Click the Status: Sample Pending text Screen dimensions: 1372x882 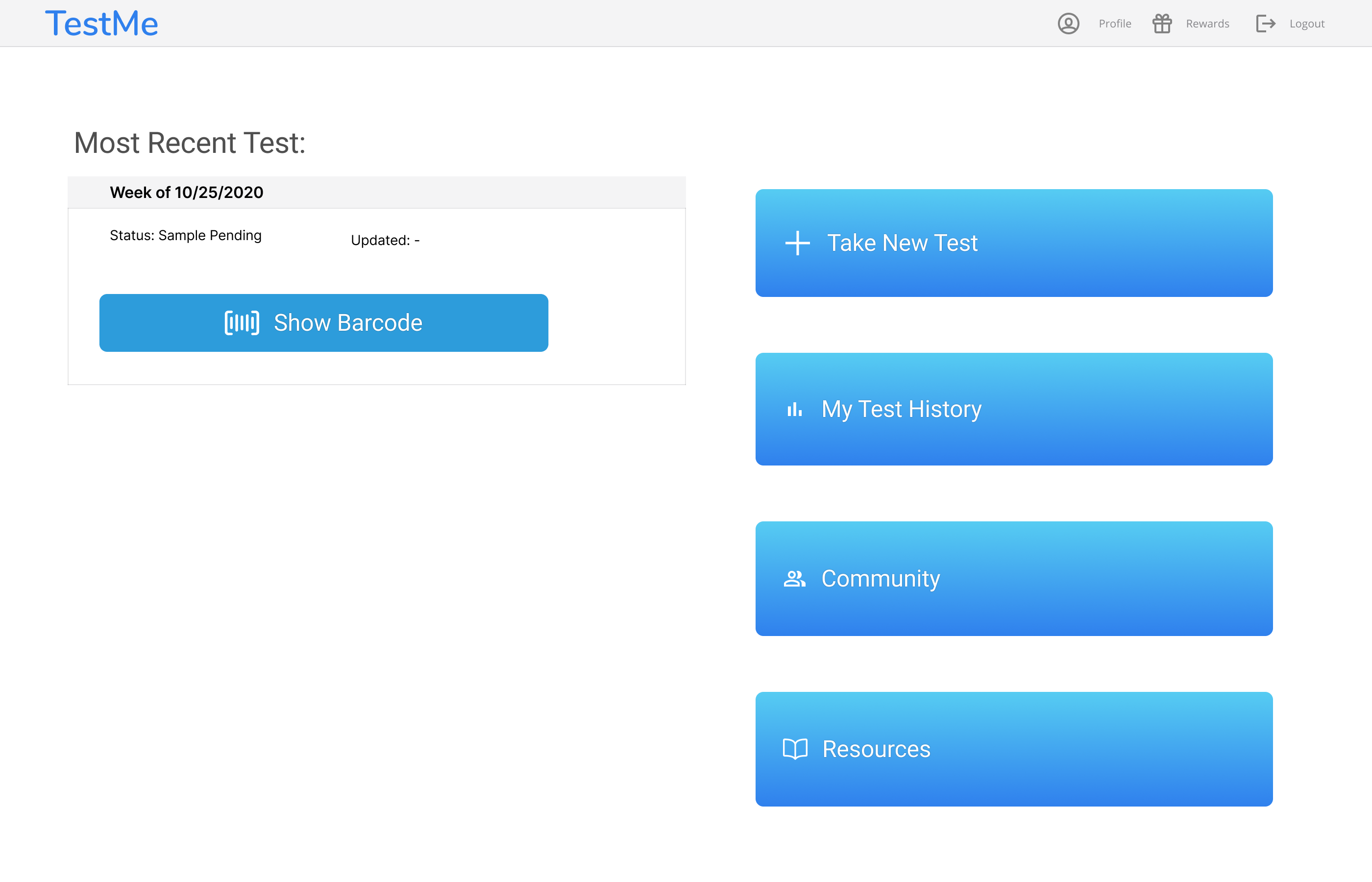[x=186, y=235]
